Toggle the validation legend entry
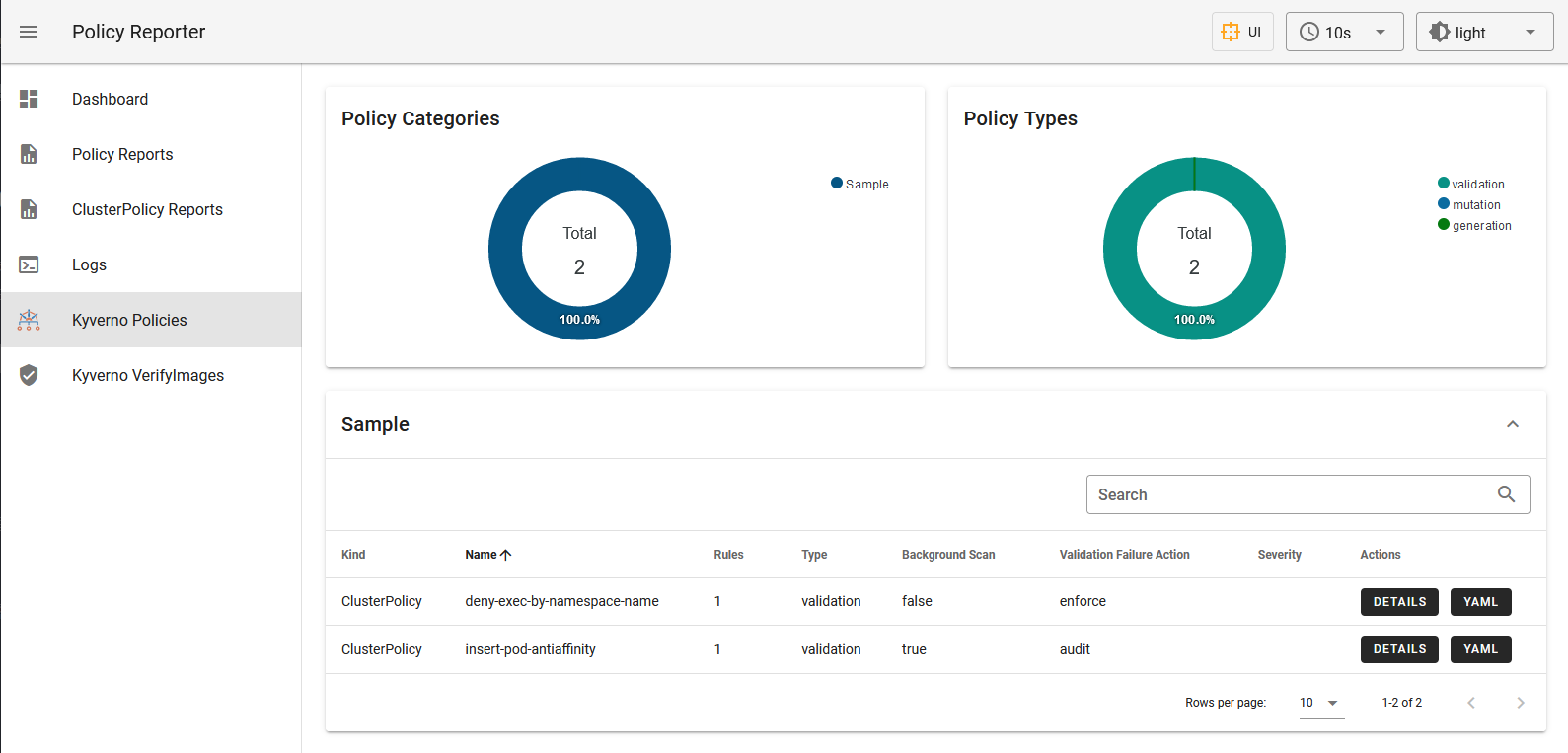The width and height of the screenshot is (1568, 753). (x=1470, y=184)
